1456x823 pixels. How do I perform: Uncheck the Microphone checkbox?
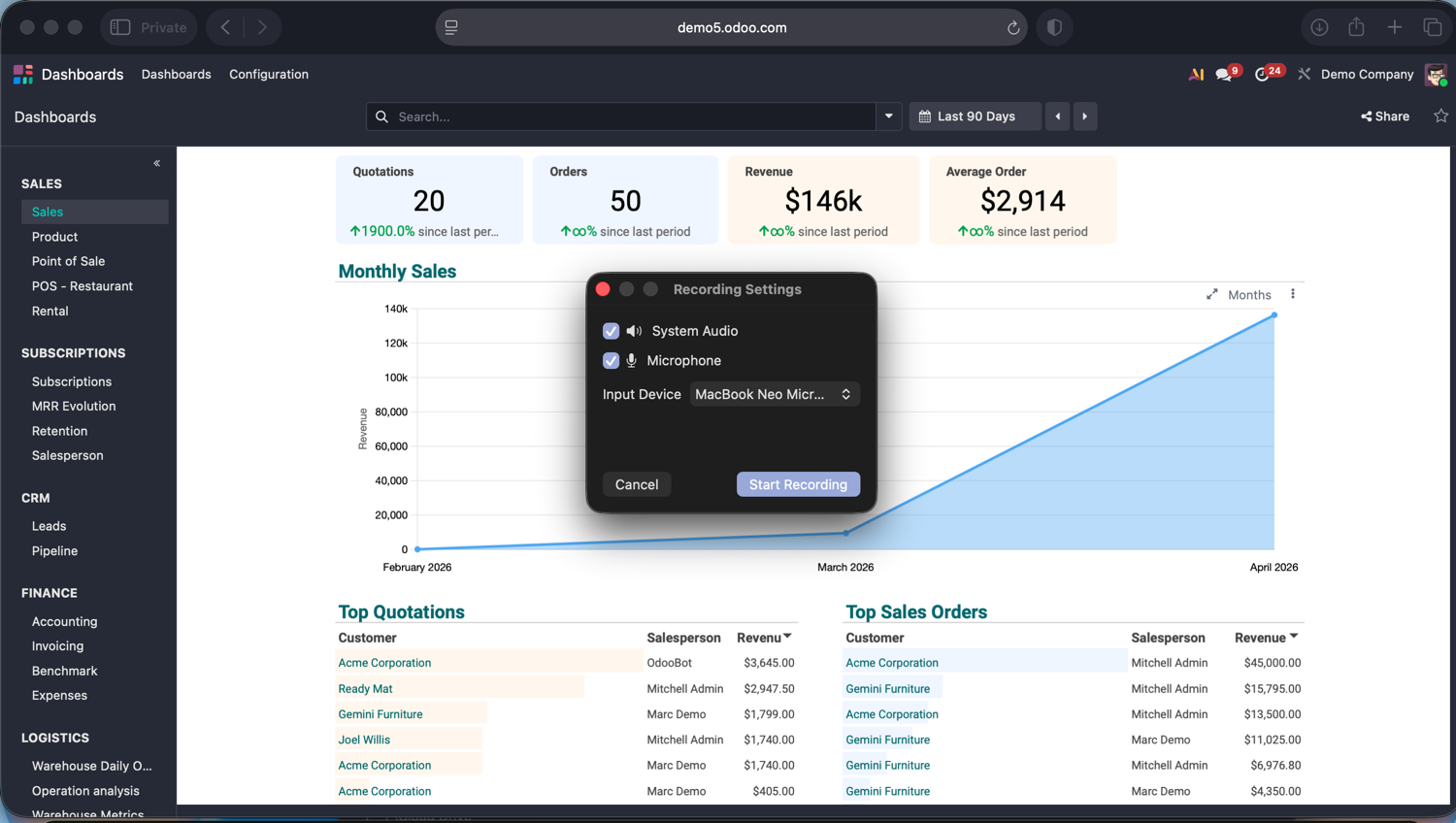click(x=611, y=360)
